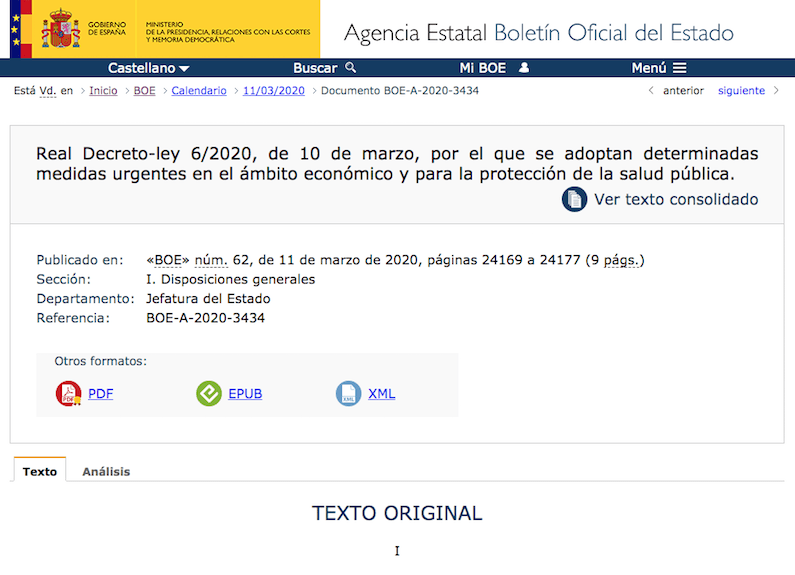Image resolution: width=795 pixels, height=575 pixels.
Task: Download the EPUB format link
Action: point(245,394)
